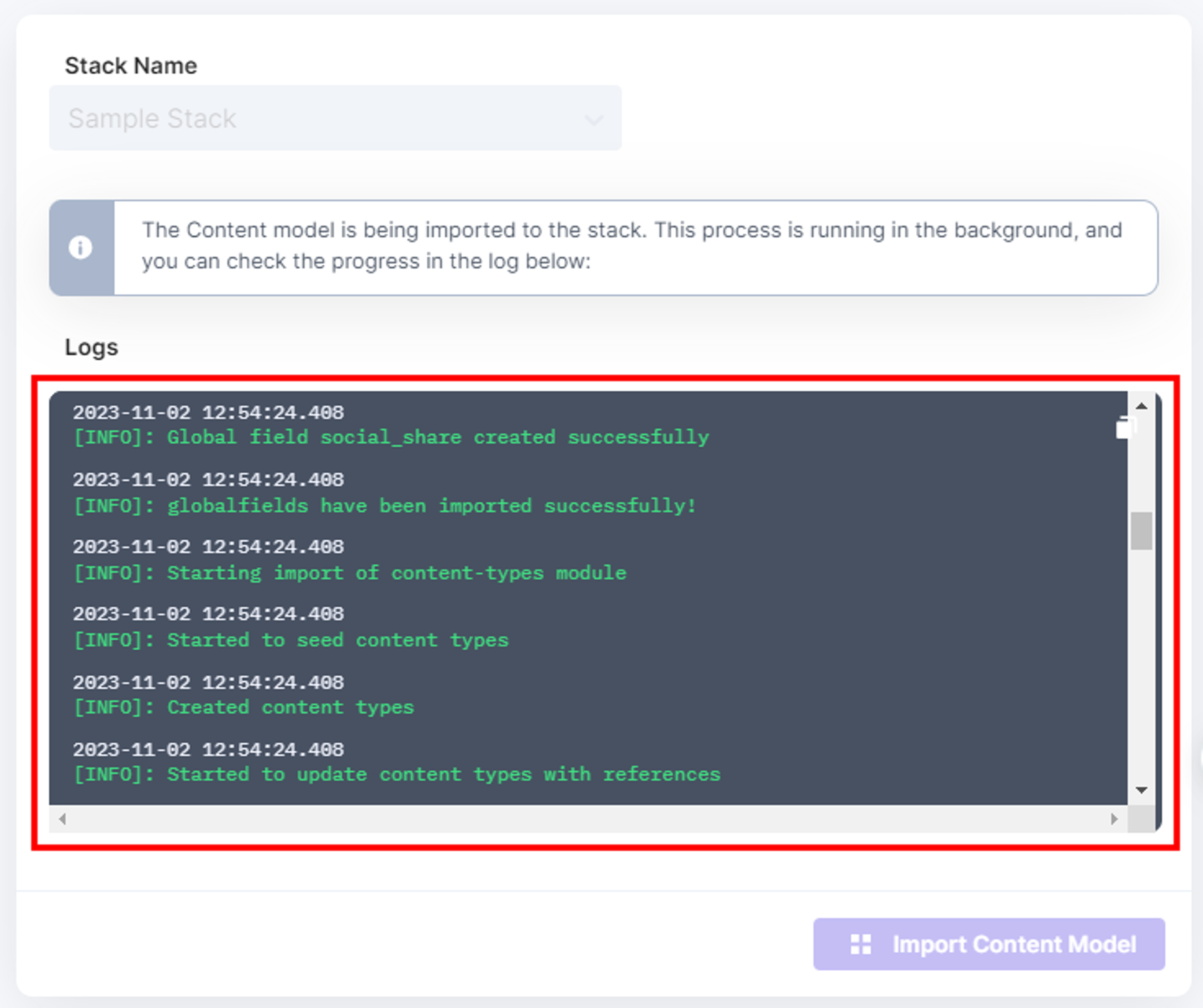Click the info icon in the notification banner
This screenshot has height=1008, width=1203.
pos(80,247)
